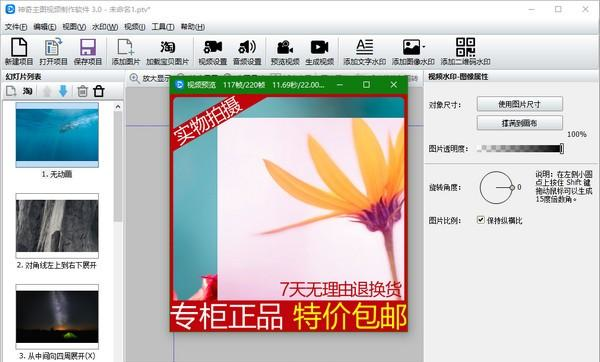The image size is (600, 362).
Task: Open the 水印(W) menu
Action: [105, 27]
